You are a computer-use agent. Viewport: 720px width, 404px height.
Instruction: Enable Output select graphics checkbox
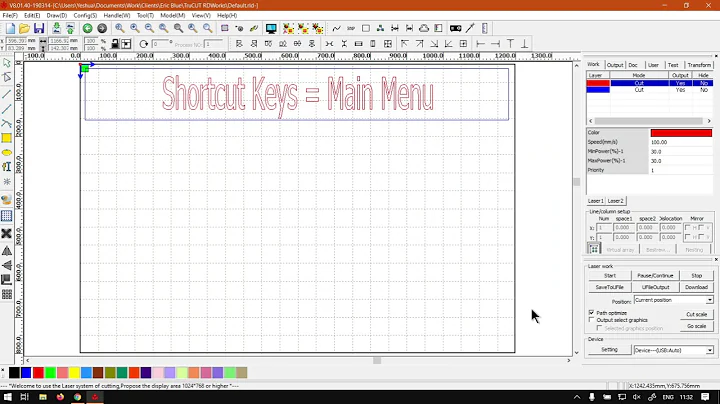tap(591, 320)
